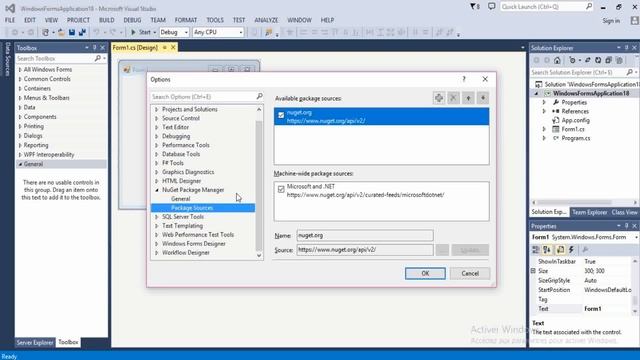Expand Text Editor options node

tap(156, 127)
